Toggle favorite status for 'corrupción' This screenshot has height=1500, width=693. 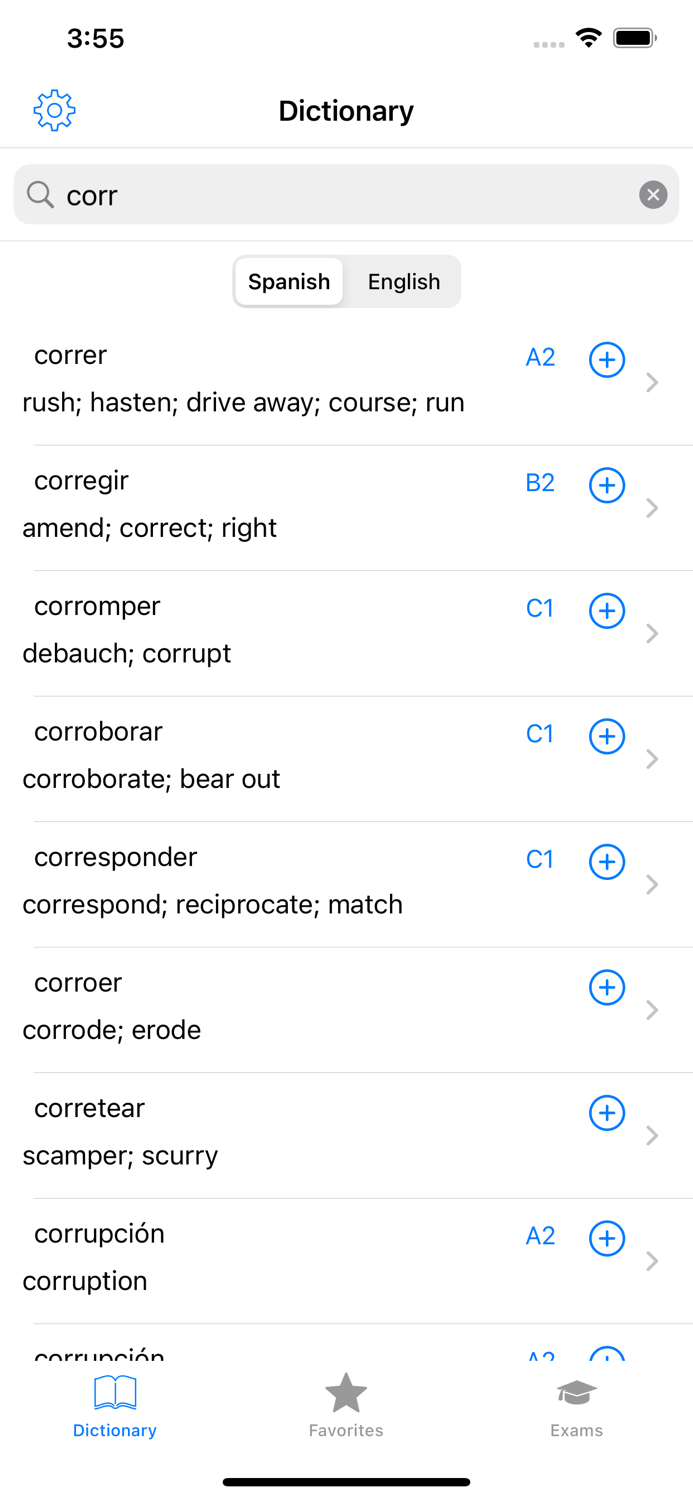(x=606, y=1238)
